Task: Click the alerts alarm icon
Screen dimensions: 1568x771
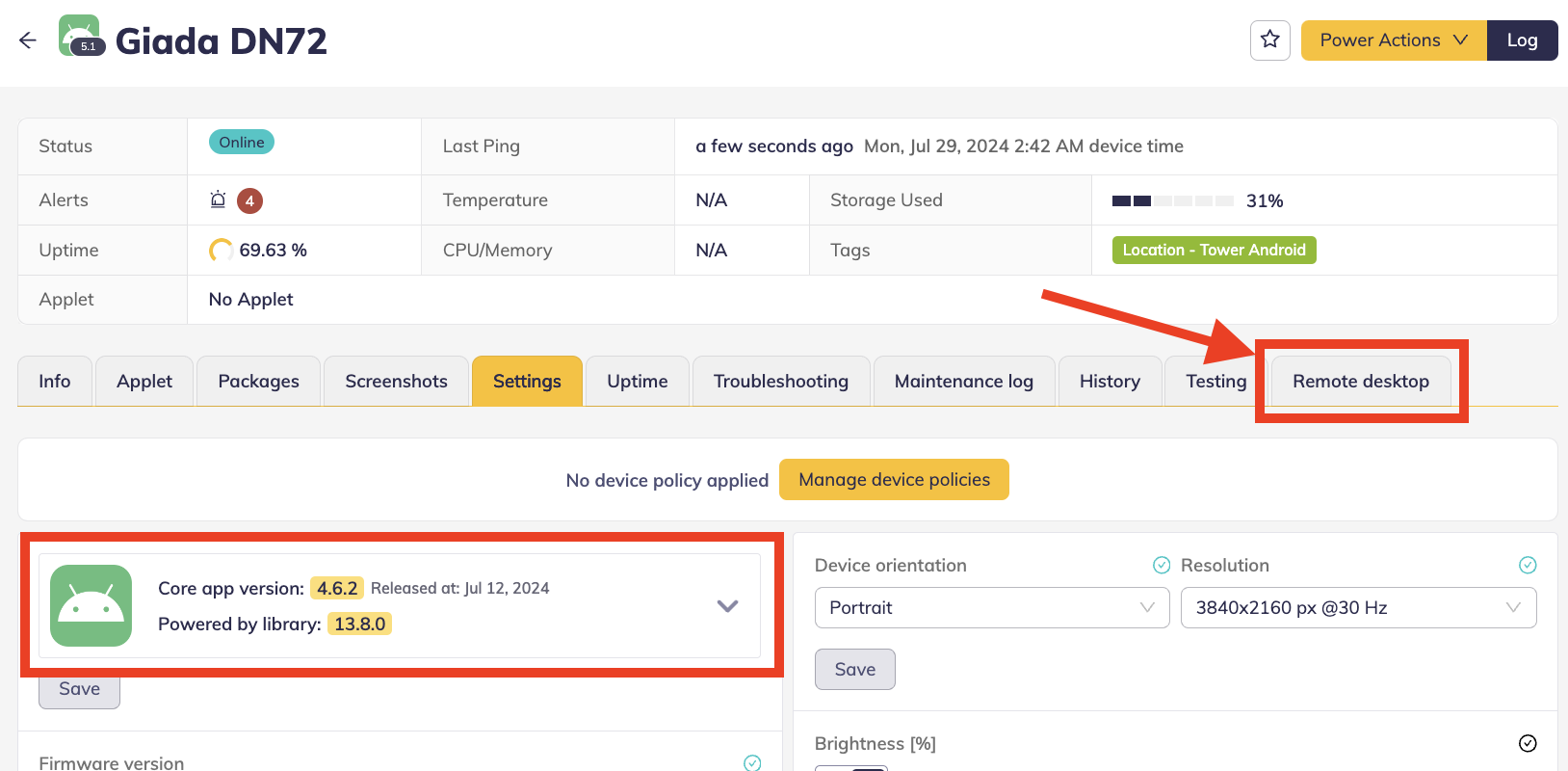Action: pos(218,200)
